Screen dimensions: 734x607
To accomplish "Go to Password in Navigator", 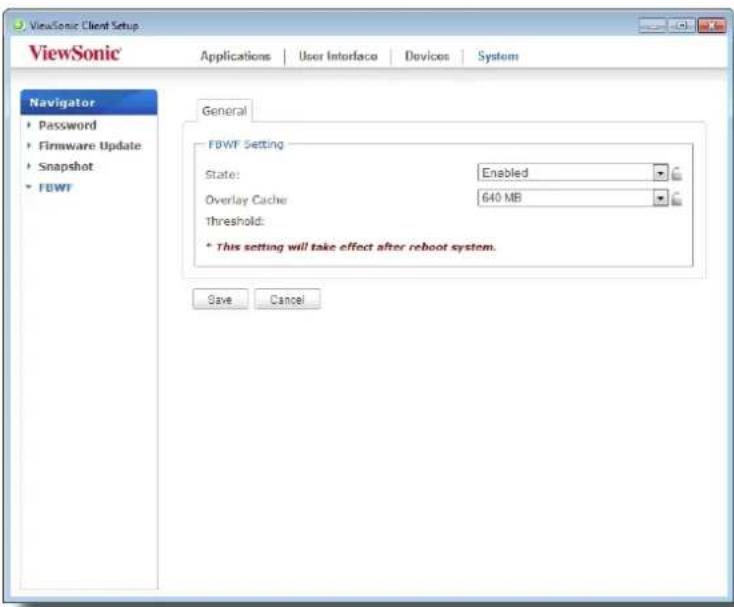I will tap(67, 125).
